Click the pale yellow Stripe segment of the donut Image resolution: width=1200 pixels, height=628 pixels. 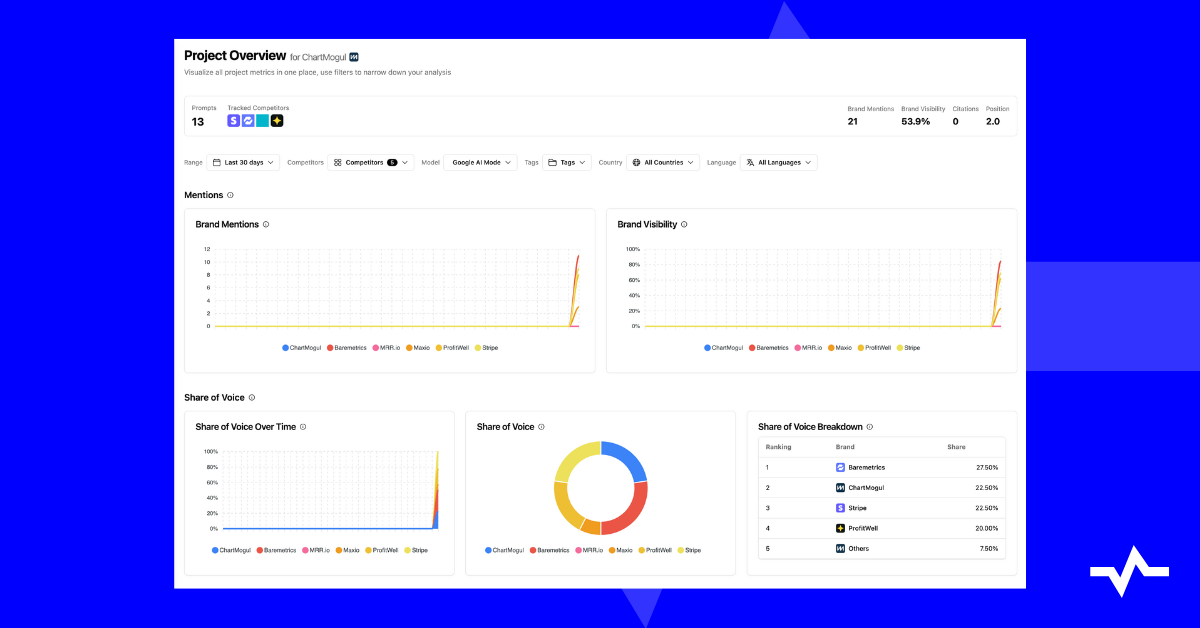tap(573, 460)
